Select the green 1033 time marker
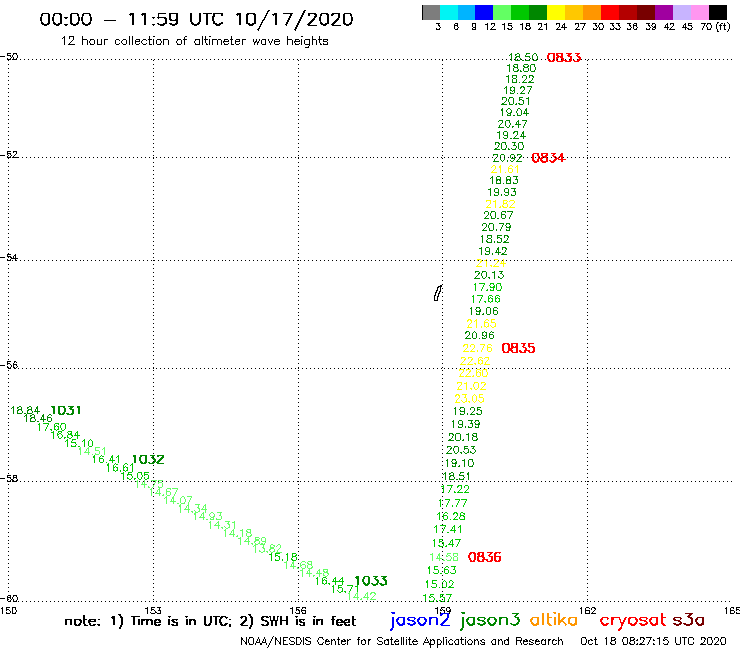This screenshot has width=740, height=650. [x=371, y=581]
